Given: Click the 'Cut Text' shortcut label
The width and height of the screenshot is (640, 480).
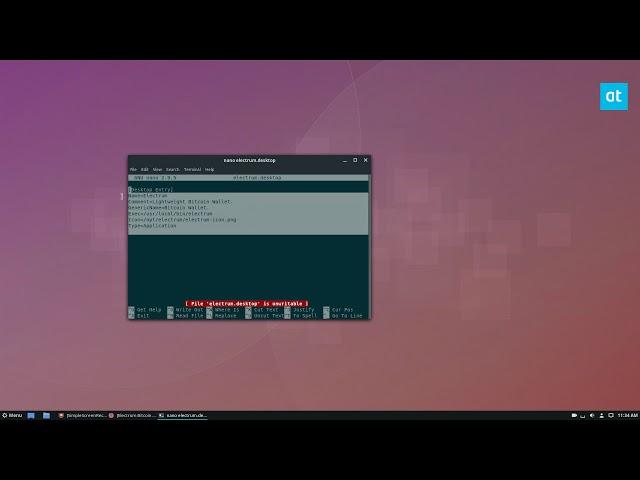Looking at the screenshot, I should tap(266, 310).
